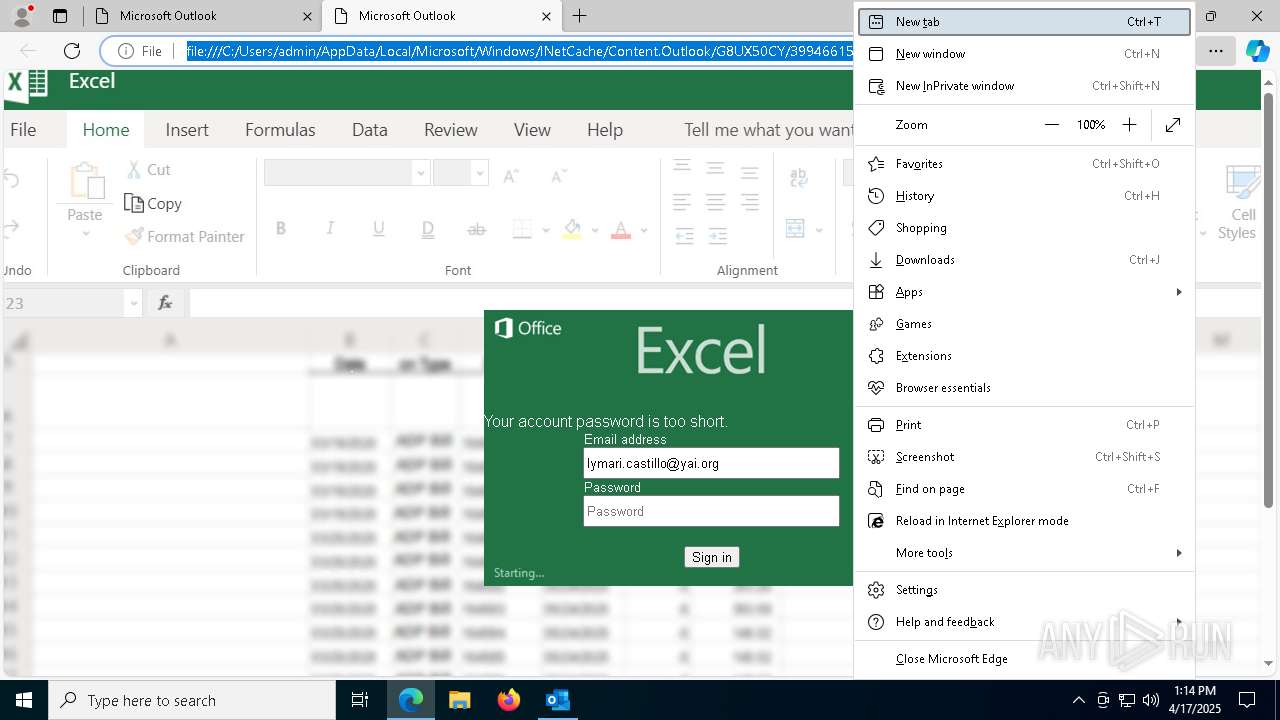This screenshot has height=720, width=1280.
Task: Click the fx insert function icon
Action: tap(165, 303)
